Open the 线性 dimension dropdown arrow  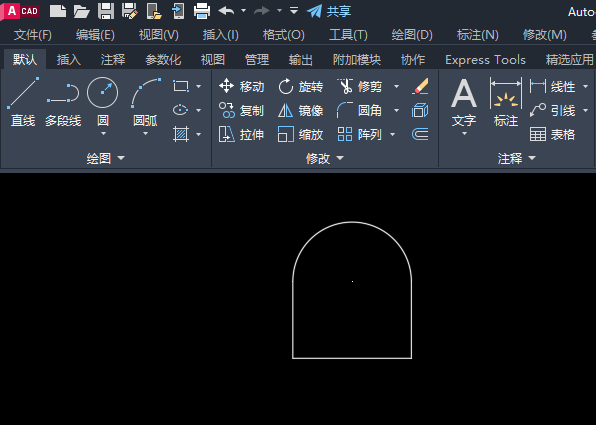click(x=586, y=87)
